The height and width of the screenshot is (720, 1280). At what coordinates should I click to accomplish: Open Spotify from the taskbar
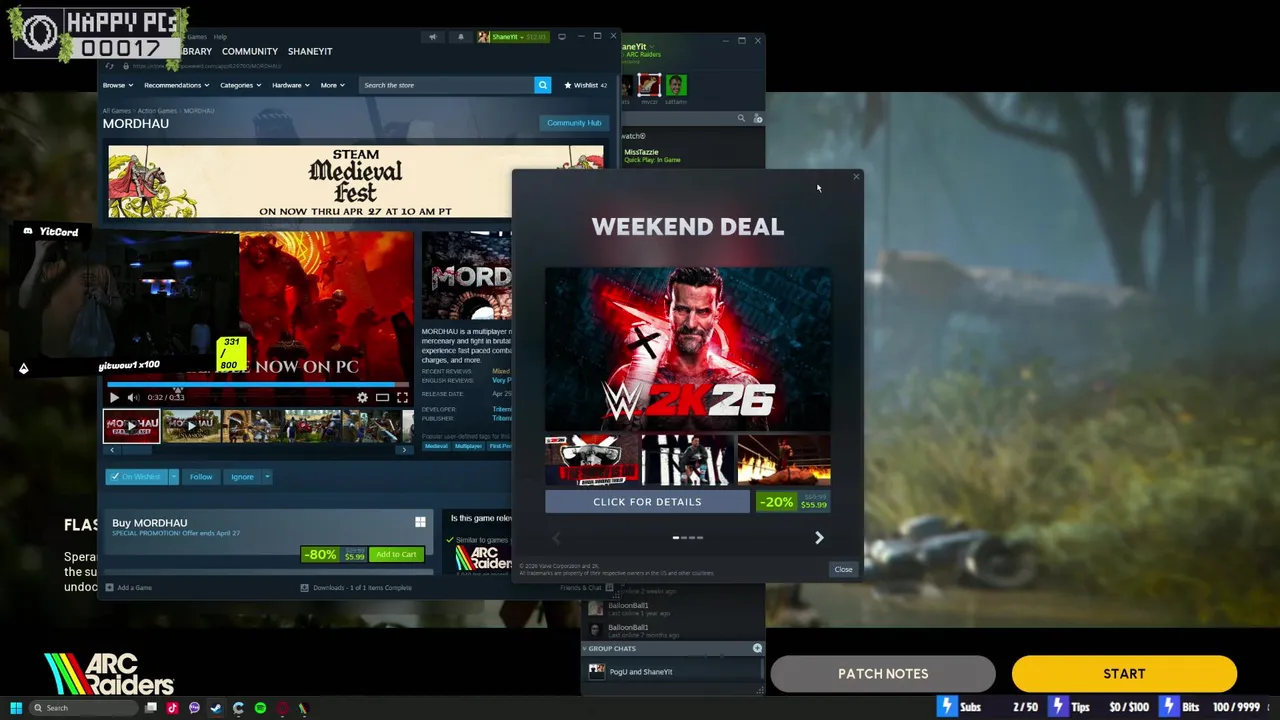pyautogui.click(x=260, y=708)
